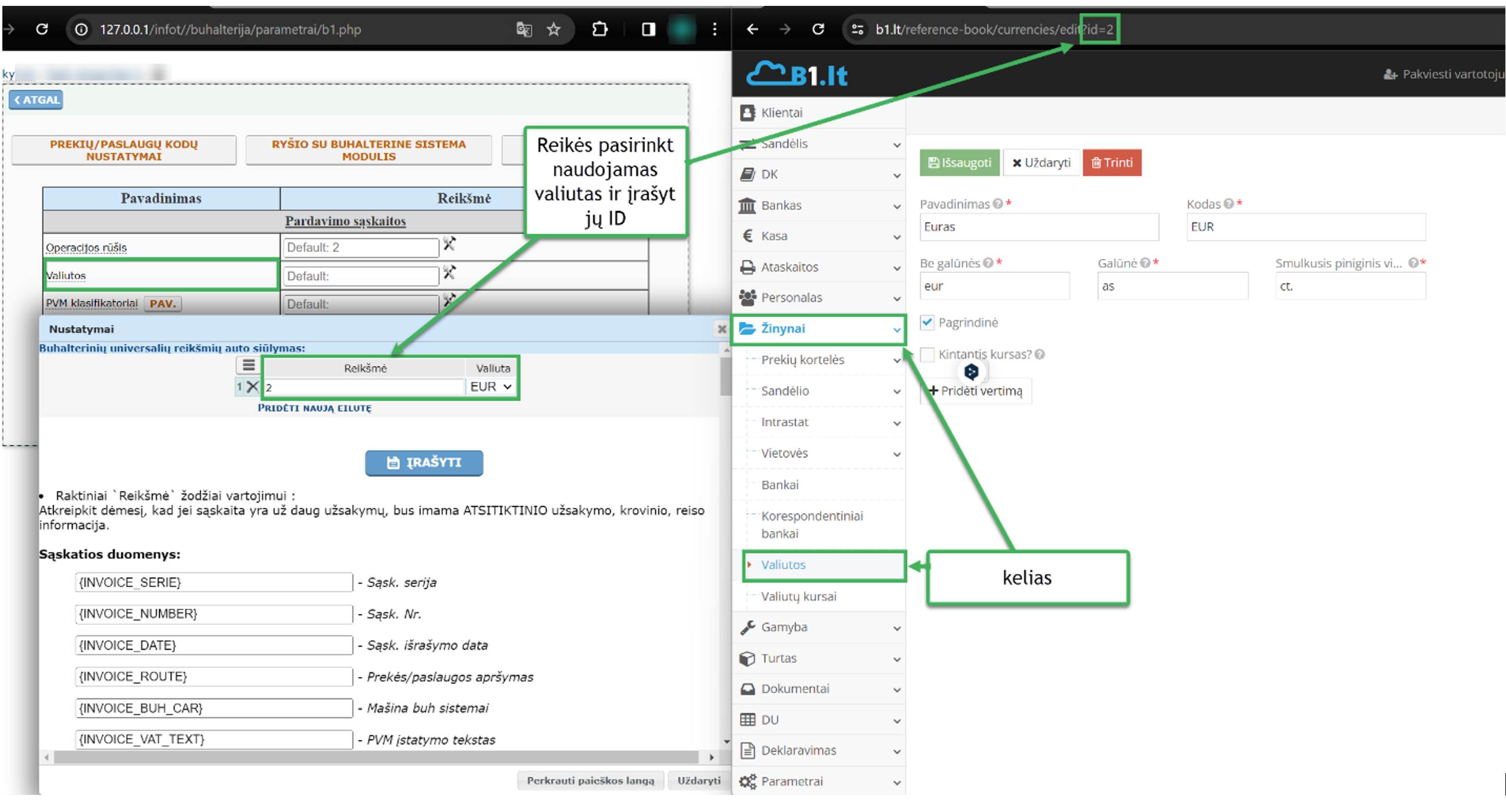Open tools icon for Operacijos rūšis row
Image resolution: width=1506 pixels, height=812 pixels.
449,244
